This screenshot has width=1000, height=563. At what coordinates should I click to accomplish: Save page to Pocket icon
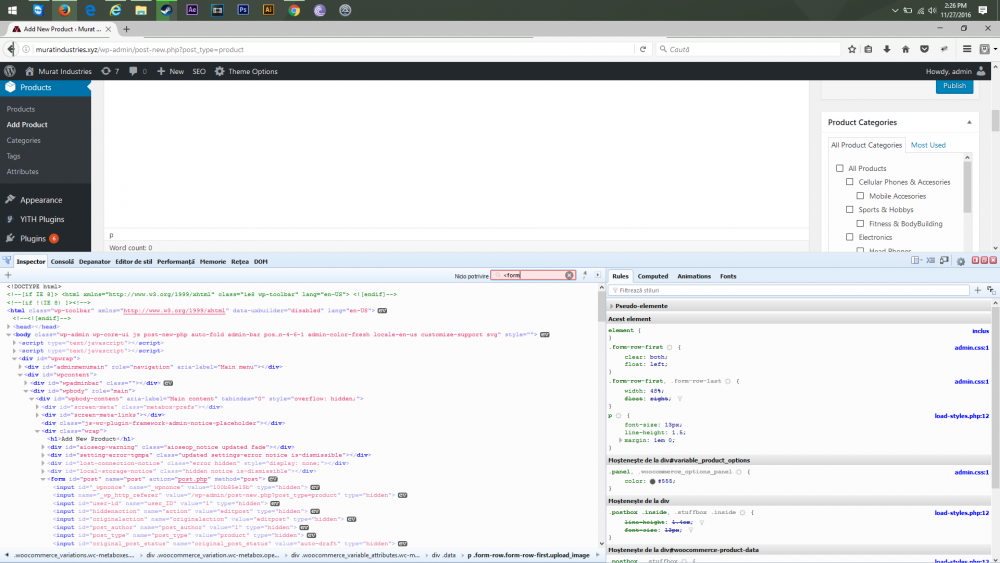click(x=924, y=49)
